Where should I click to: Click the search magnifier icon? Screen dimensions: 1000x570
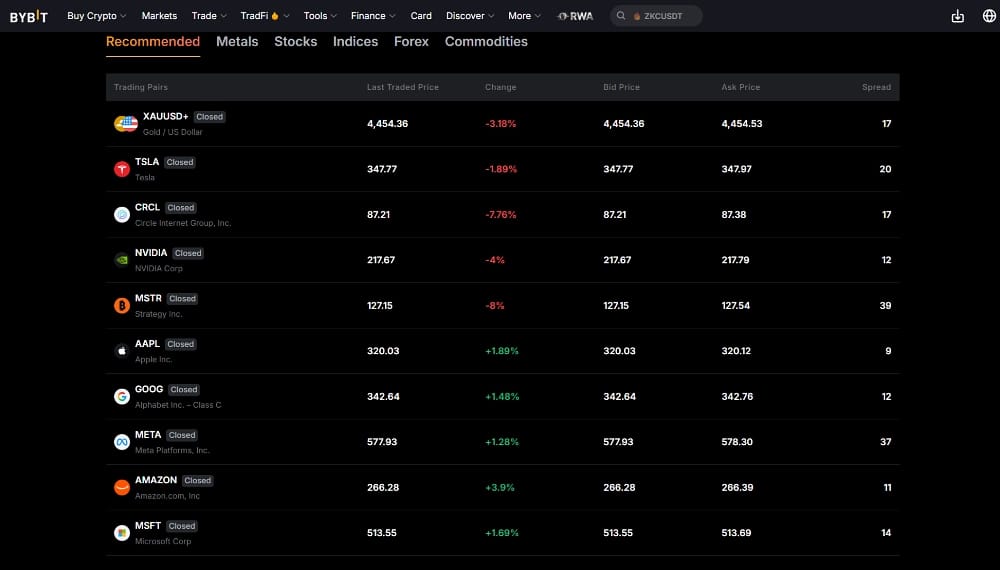[621, 16]
